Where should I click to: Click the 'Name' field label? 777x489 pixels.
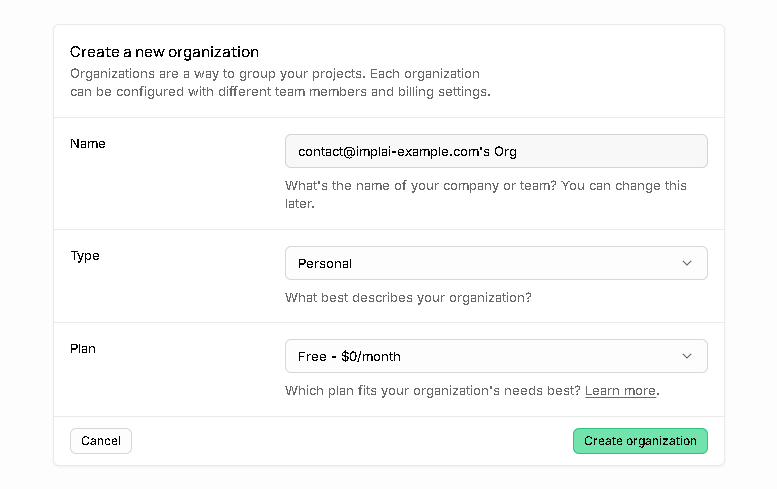[x=88, y=144]
